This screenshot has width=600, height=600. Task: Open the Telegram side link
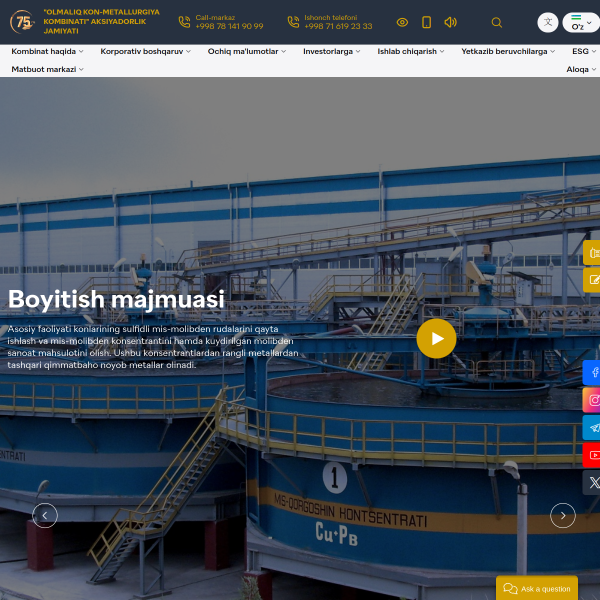592,428
